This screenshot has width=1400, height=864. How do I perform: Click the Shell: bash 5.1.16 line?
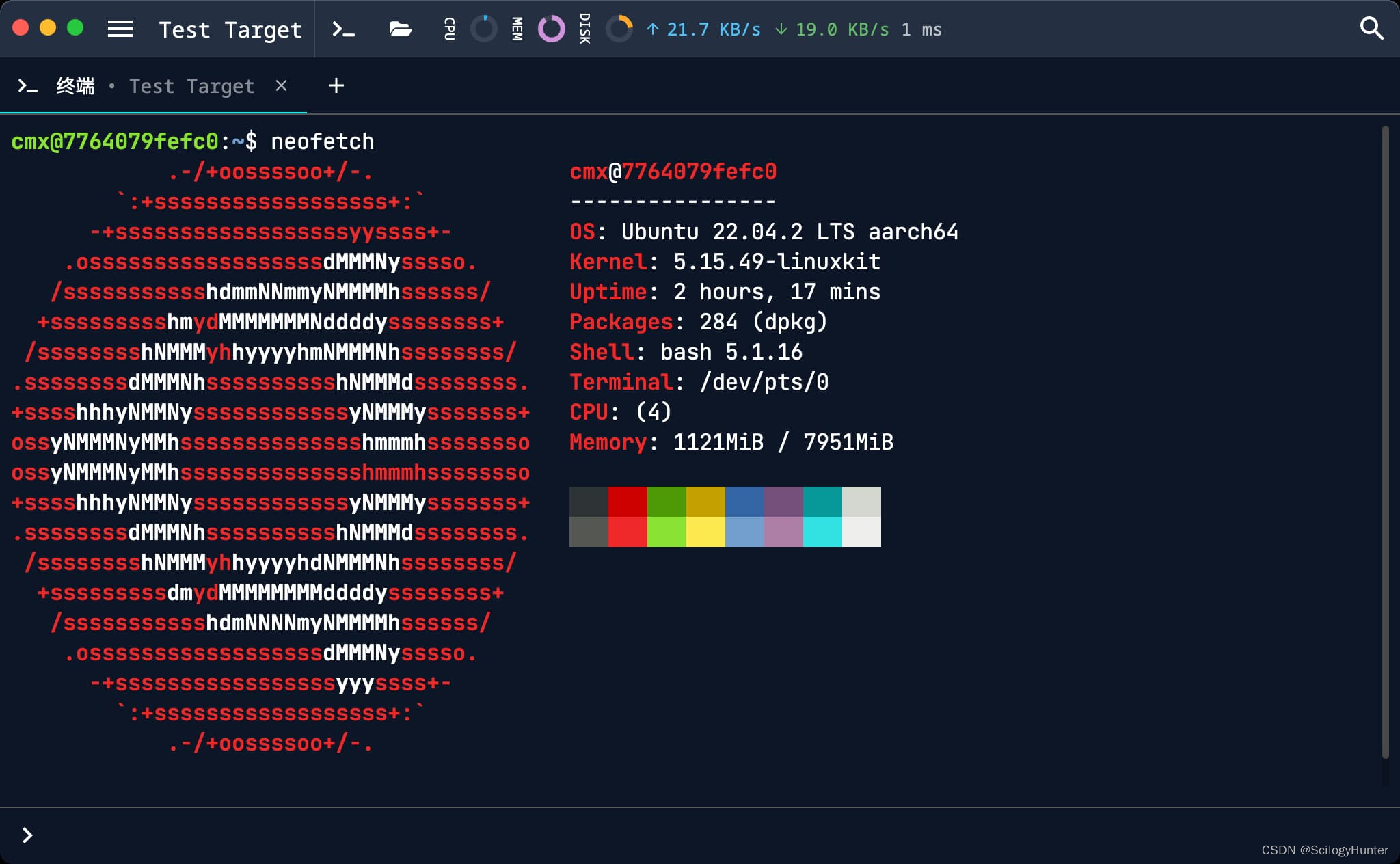tap(686, 352)
